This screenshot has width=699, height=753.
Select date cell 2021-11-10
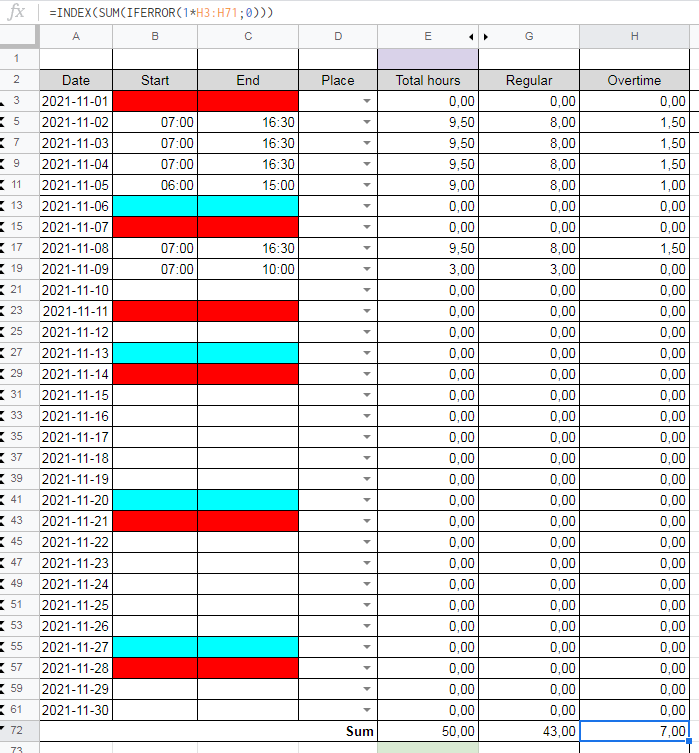[76, 290]
